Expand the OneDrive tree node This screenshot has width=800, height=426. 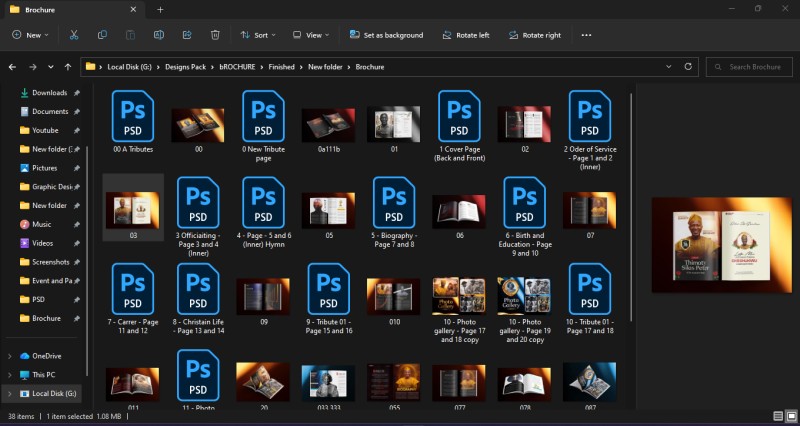click(x=10, y=356)
